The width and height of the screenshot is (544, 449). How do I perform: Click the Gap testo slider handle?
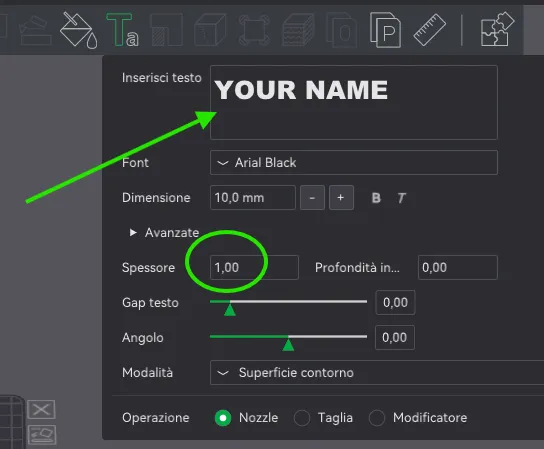point(230,309)
